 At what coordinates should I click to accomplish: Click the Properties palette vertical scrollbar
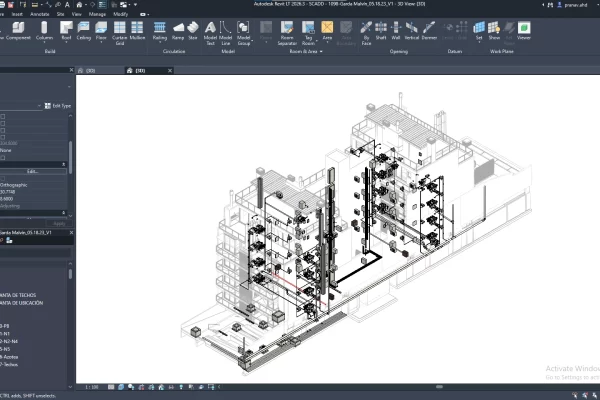pyautogui.click(x=70, y=157)
